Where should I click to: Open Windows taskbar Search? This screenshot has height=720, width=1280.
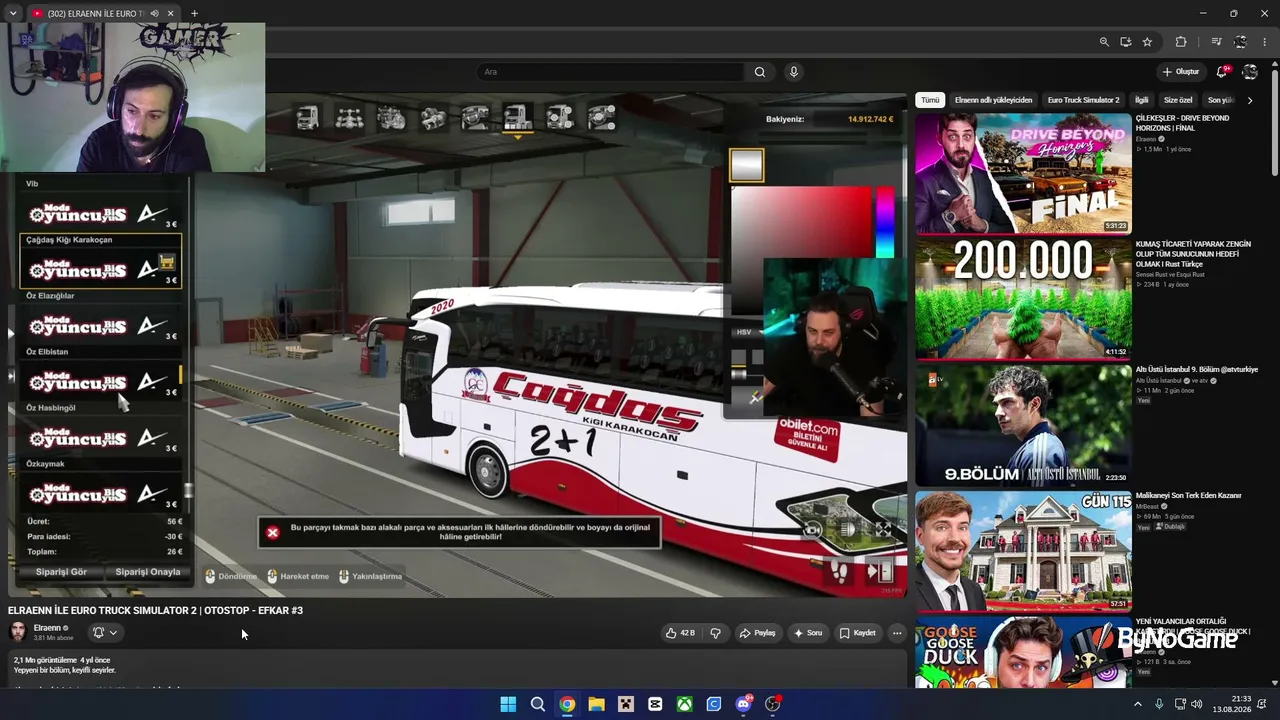pyautogui.click(x=538, y=704)
